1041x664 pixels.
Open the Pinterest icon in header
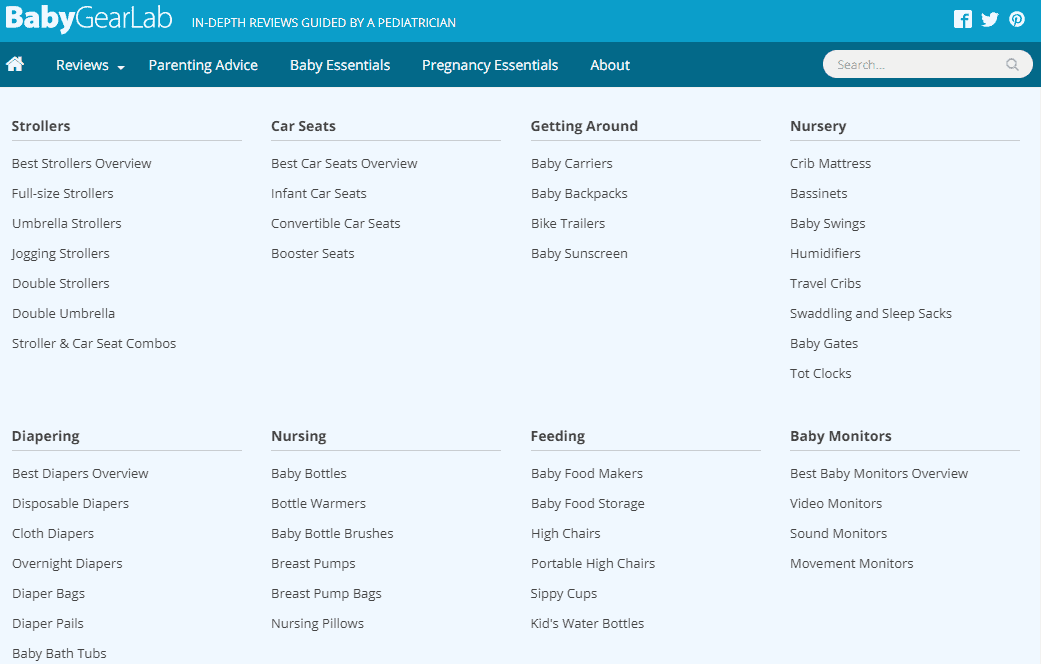1017,19
